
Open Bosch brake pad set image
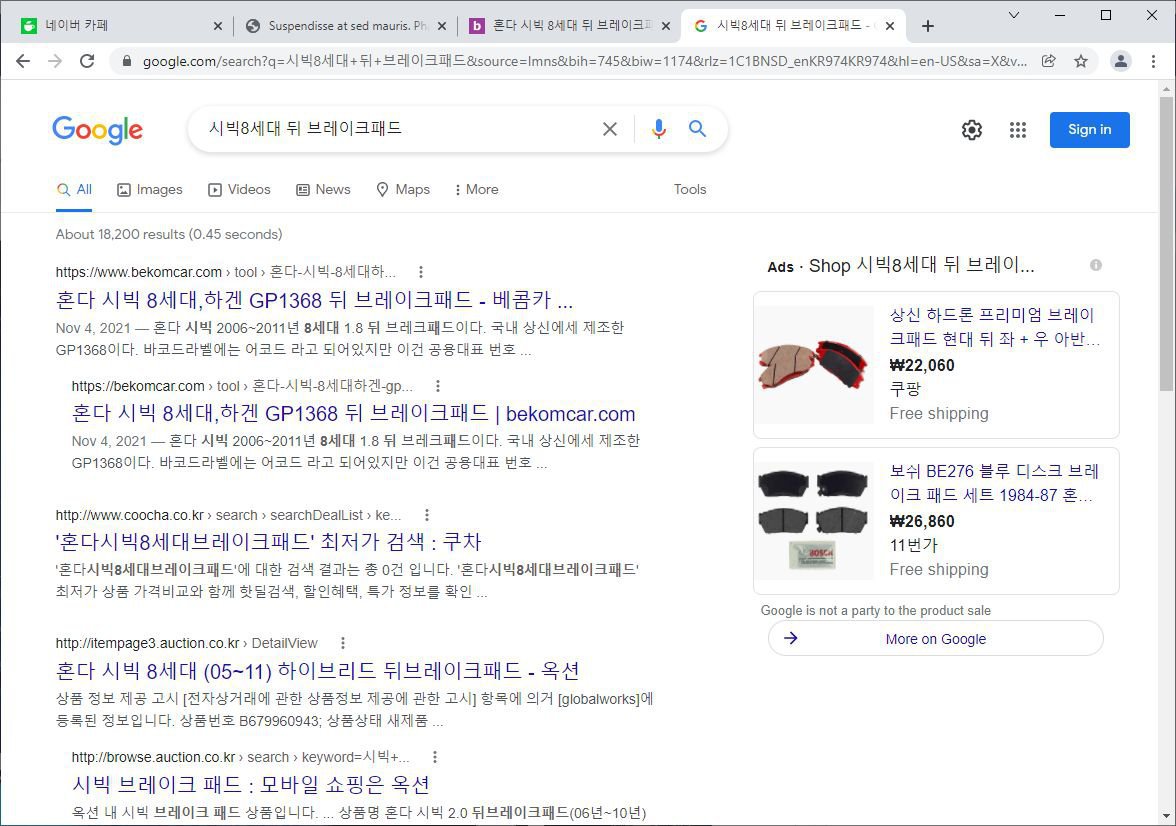(814, 521)
